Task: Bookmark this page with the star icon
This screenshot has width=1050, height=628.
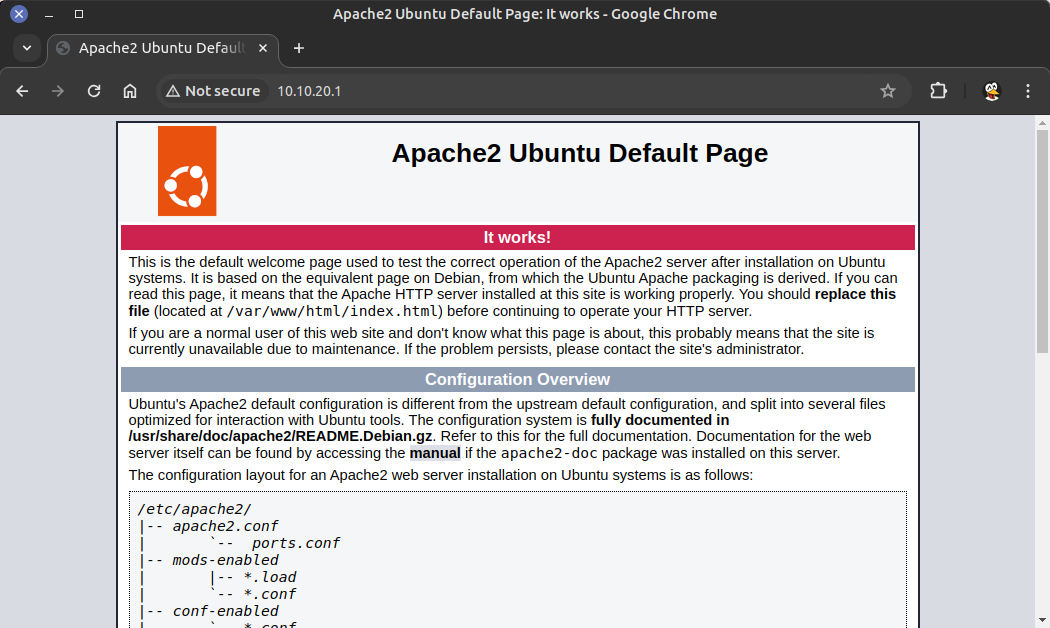Action: click(x=887, y=91)
